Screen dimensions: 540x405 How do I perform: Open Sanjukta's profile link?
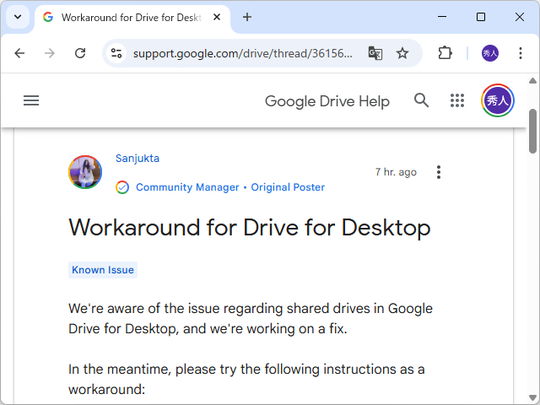(x=137, y=158)
